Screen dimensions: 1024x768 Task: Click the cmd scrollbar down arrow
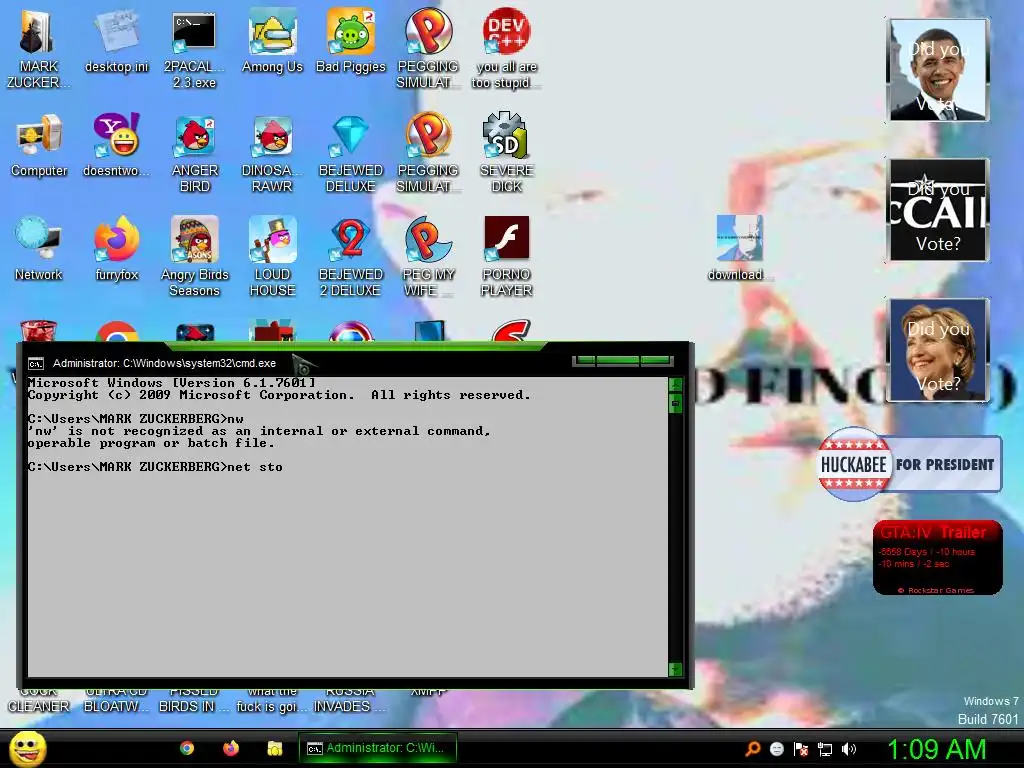(675, 669)
